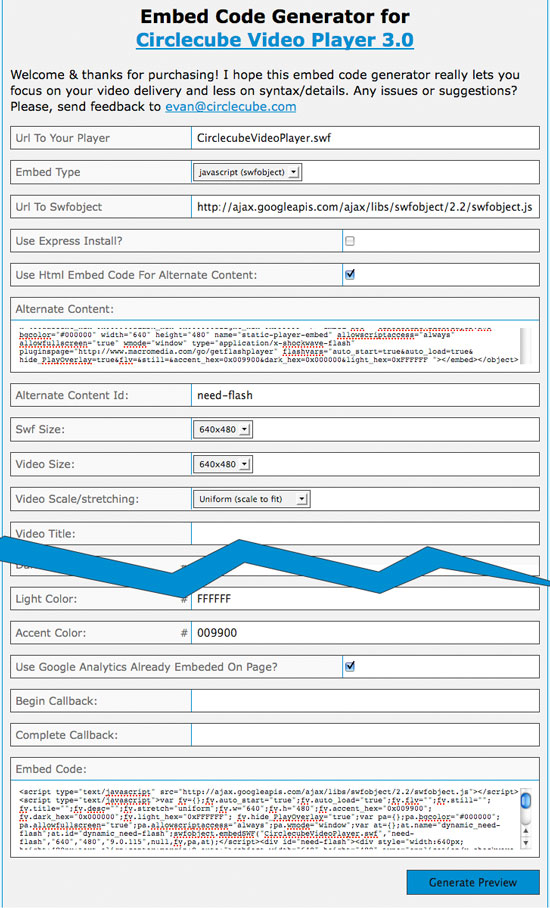This screenshot has width=550, height=908.
Task: Click the Alternate Content Id field
Action: [365, 396]
